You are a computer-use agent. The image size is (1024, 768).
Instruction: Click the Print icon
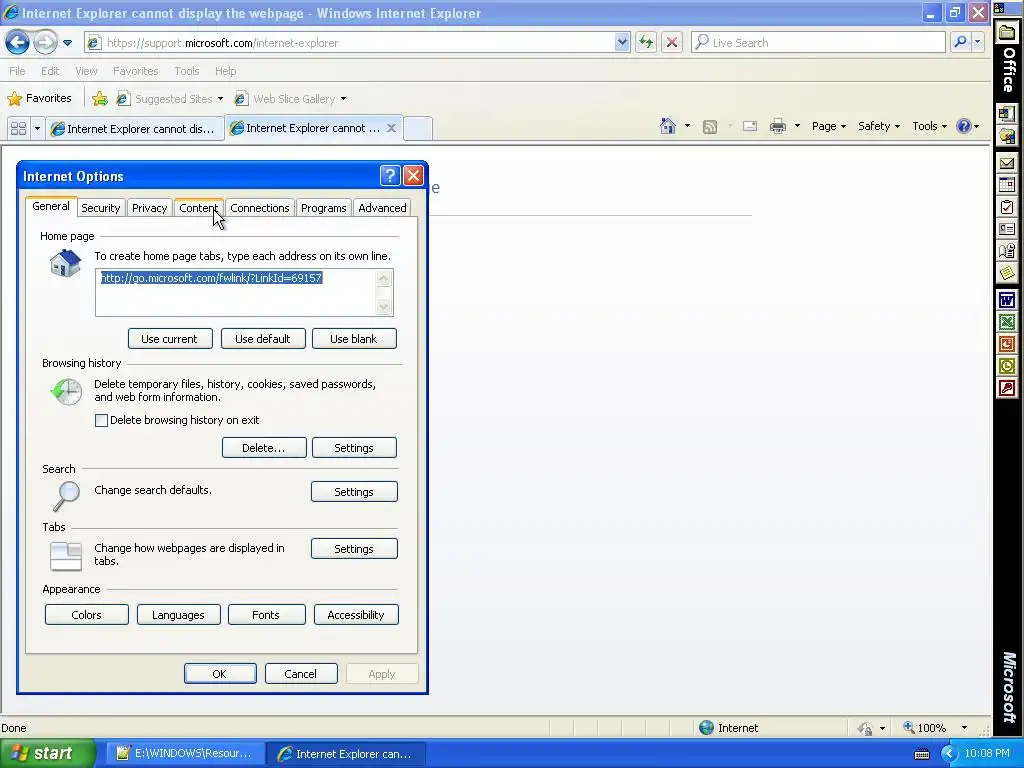[778, 126]
